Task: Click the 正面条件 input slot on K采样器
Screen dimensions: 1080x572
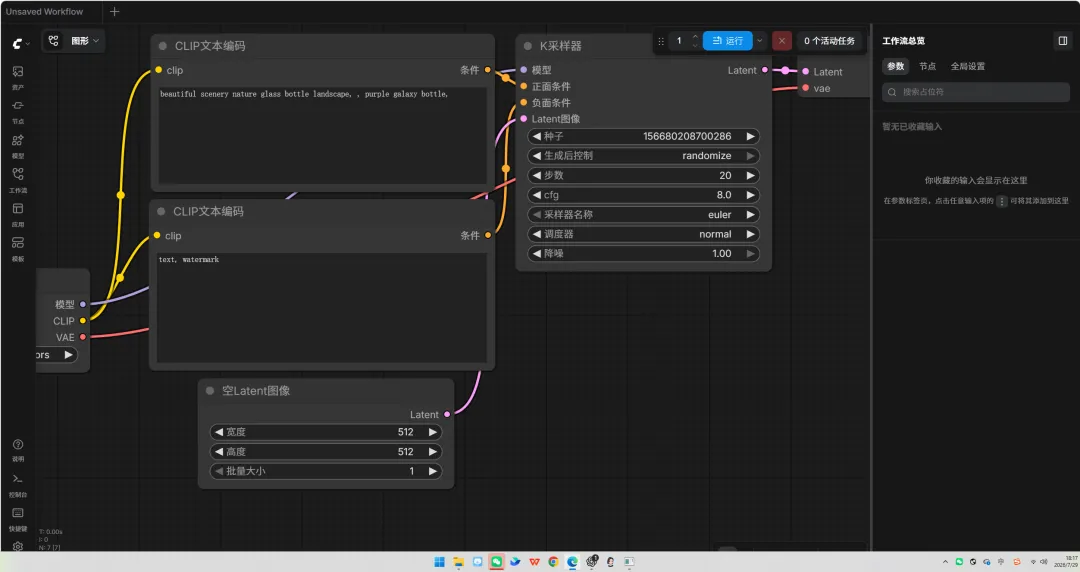Action: point(523,86)
